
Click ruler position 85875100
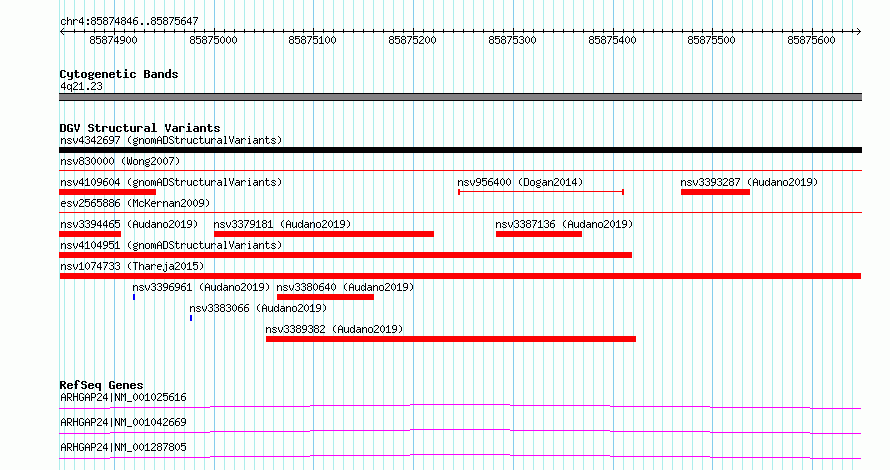click(x=313, y=40)
